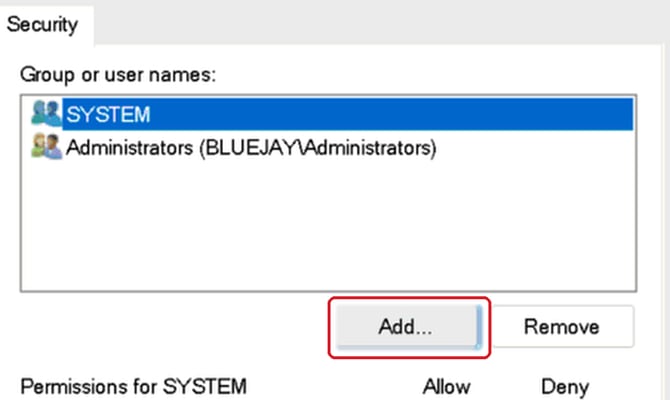This screenshot has width=670, height=400.
Task: Click the Add... button
Action: click(x=409, y=327)
